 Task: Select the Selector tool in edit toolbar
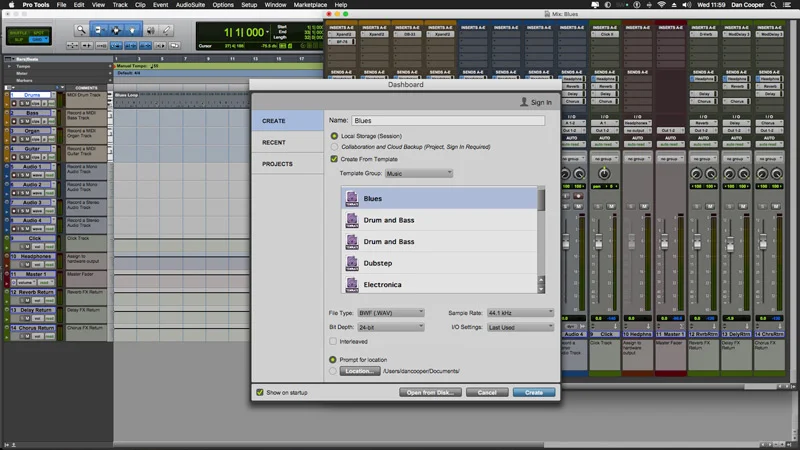(x=116, y=30)
